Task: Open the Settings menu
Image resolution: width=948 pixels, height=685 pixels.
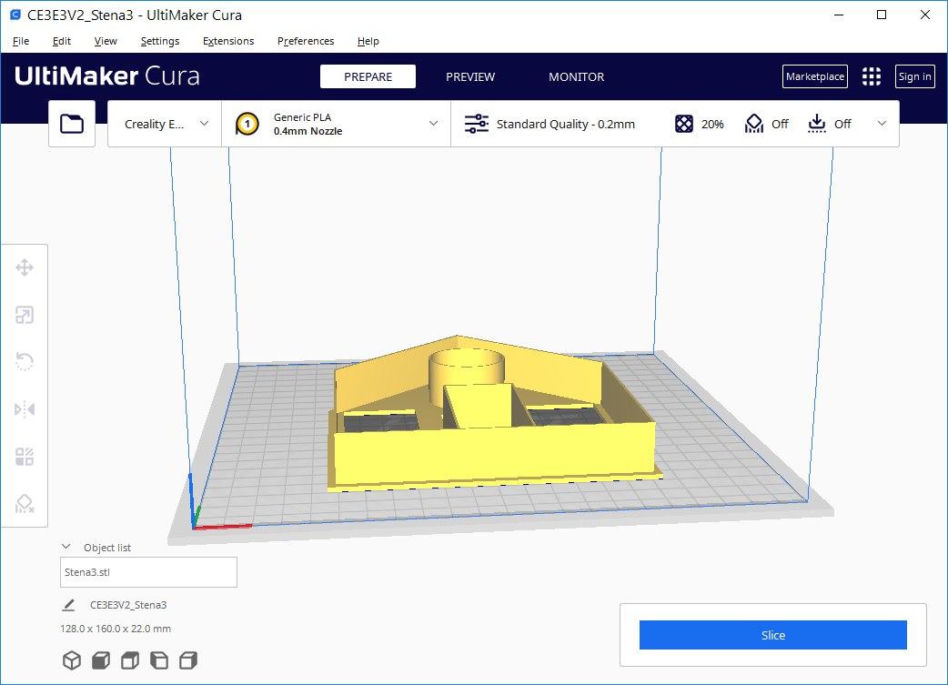Action: 160,41
